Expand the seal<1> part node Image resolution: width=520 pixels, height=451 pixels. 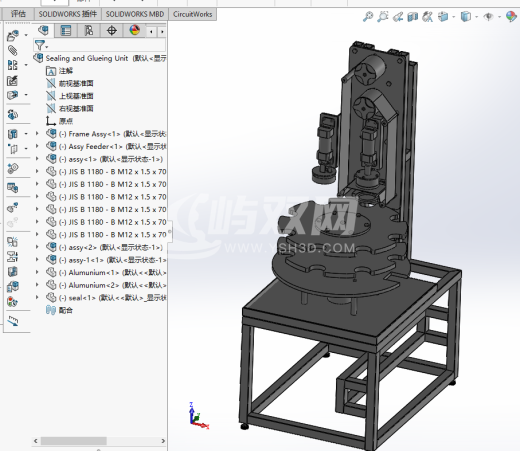coord(37,297)
